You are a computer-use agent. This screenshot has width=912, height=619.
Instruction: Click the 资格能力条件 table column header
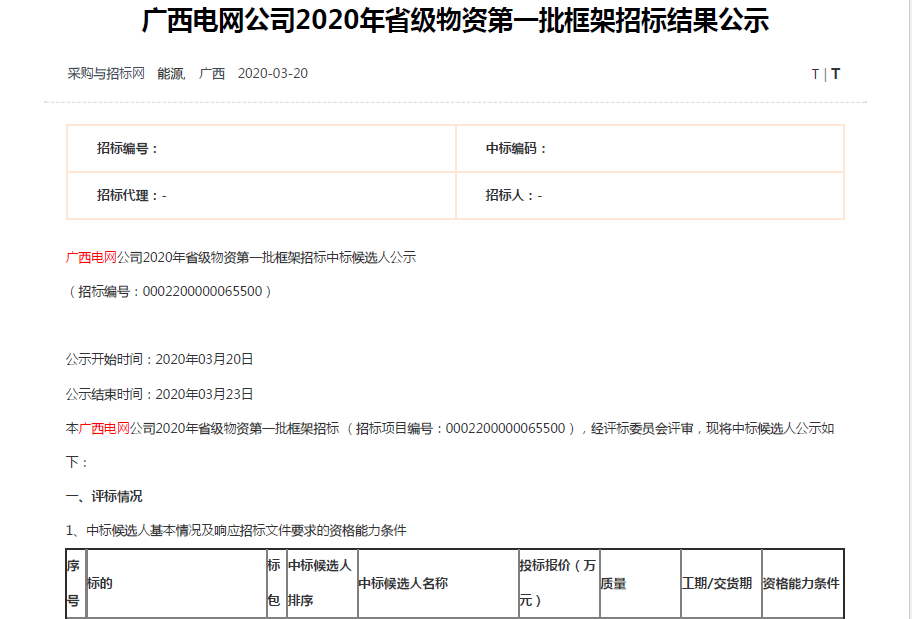[x=801, y=584]
